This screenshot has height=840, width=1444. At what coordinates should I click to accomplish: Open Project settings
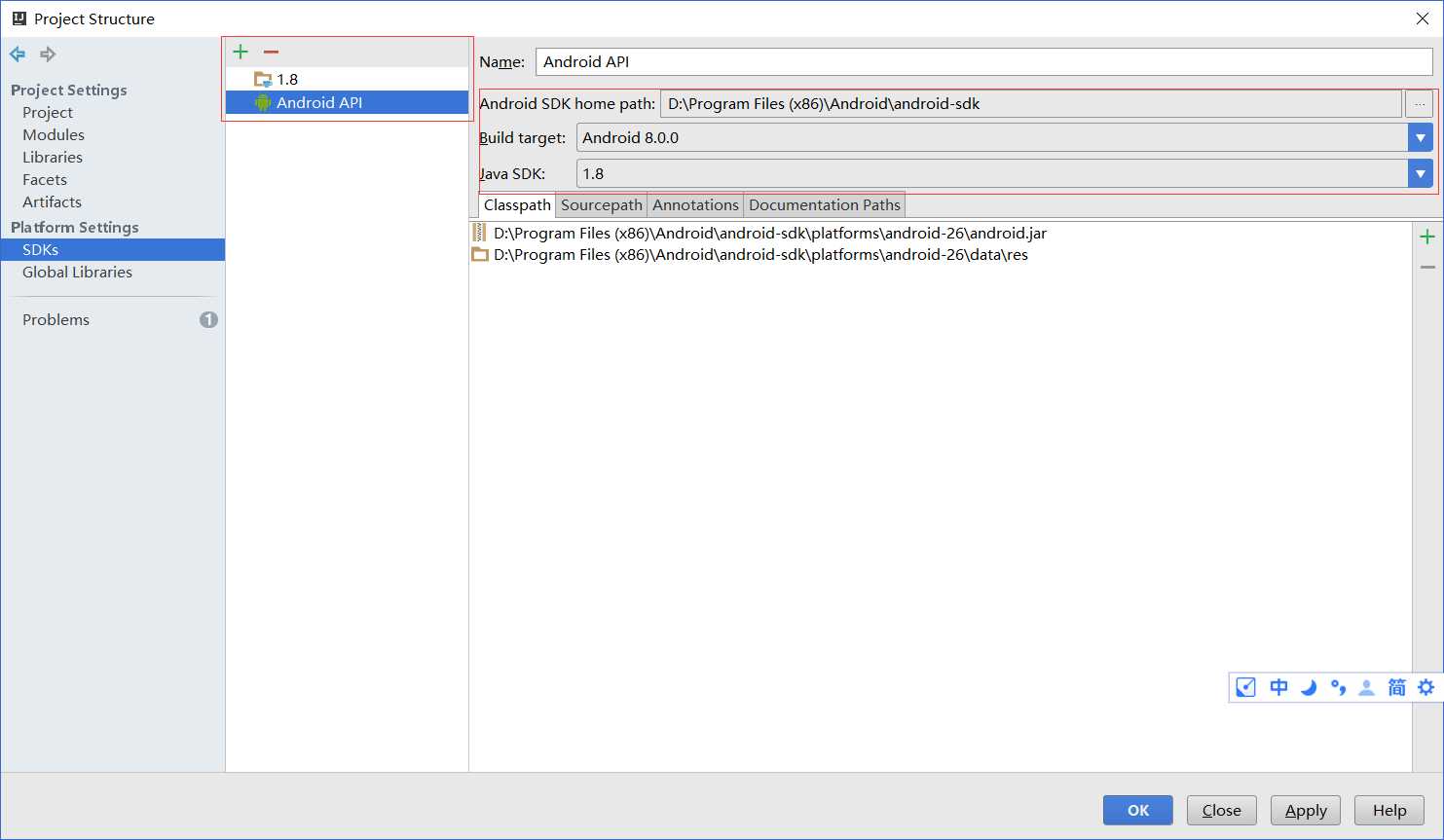click(x=48, y=112)
